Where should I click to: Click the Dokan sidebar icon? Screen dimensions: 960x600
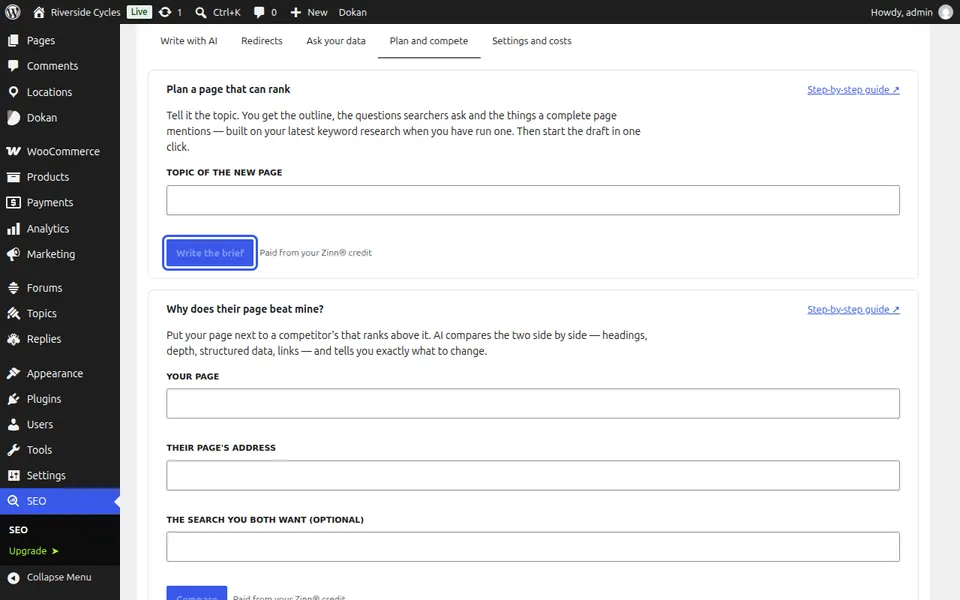click(x=13, y=118)
